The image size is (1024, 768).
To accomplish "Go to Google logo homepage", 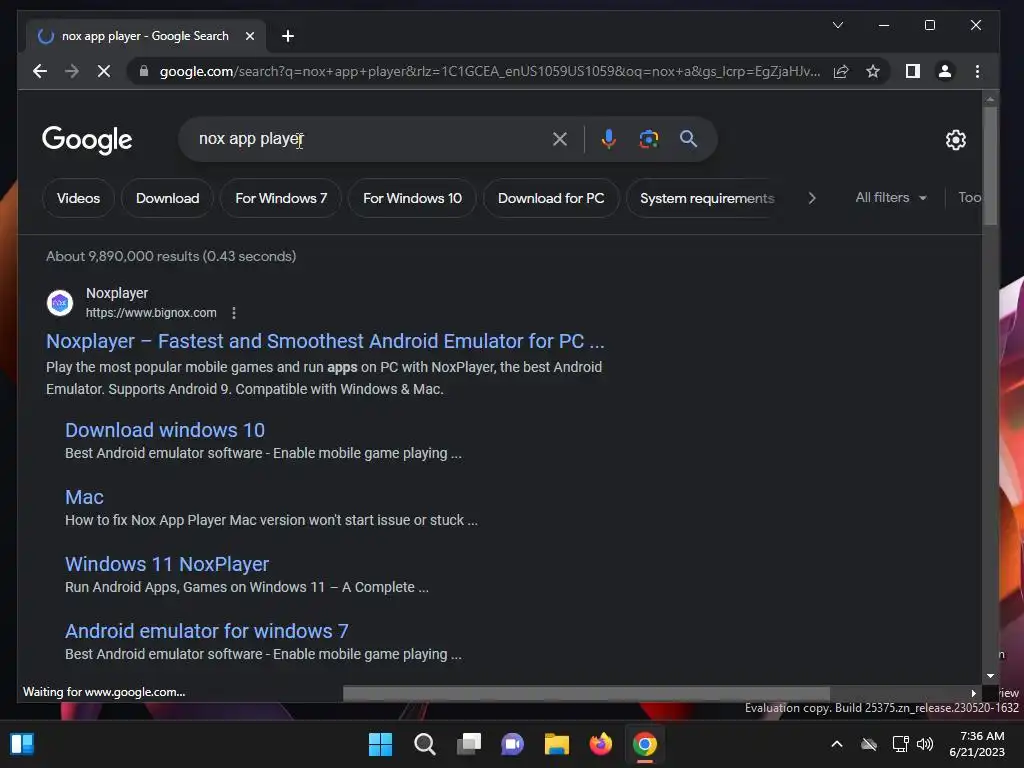I will [x=87, y=140].
